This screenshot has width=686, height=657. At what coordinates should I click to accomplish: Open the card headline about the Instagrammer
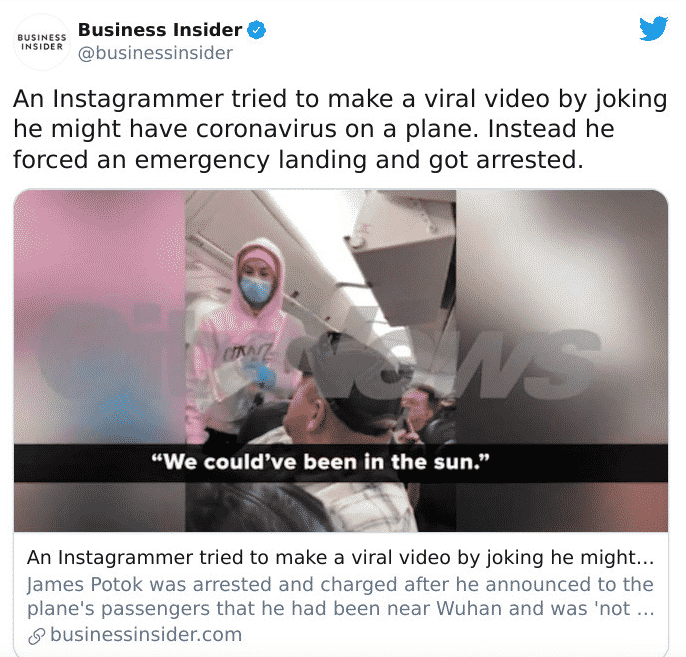click(x=340, y=558)
